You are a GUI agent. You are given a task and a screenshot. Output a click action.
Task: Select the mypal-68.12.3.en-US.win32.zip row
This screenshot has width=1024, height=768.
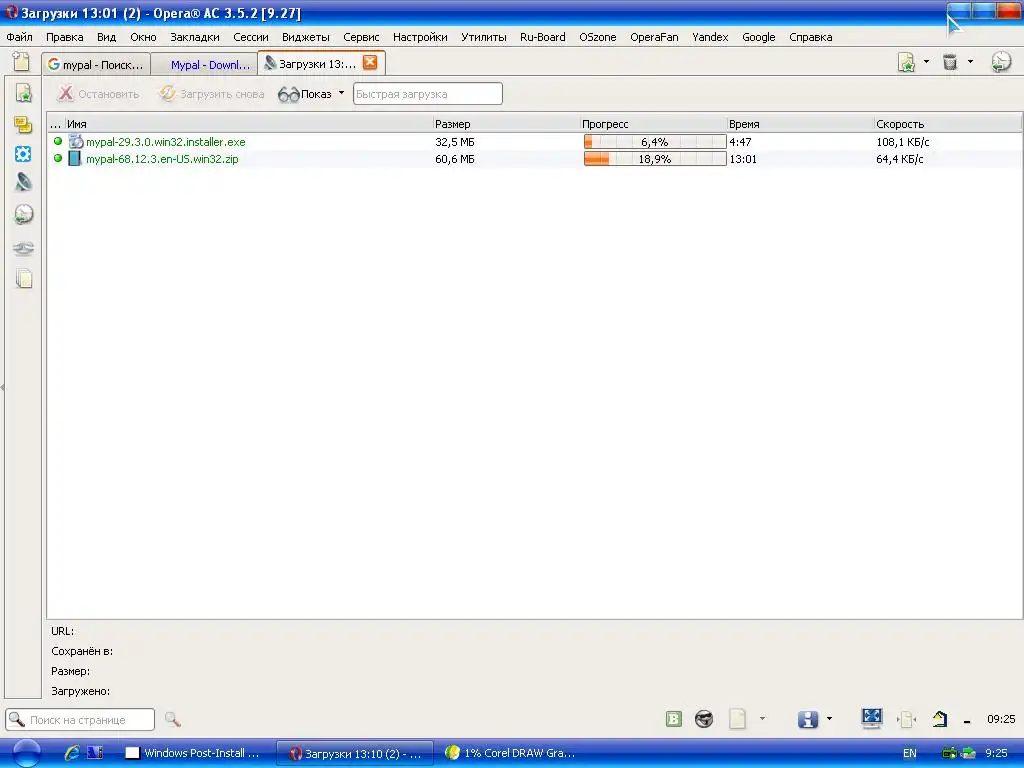pos(534,159)
